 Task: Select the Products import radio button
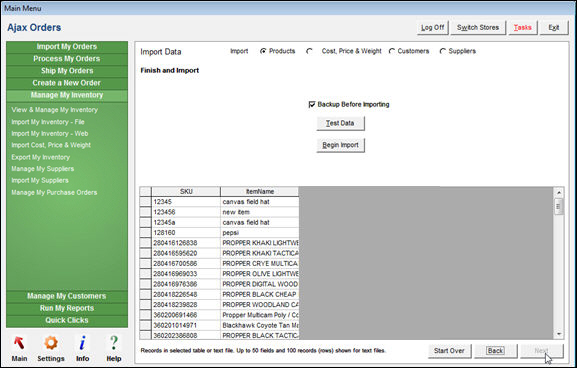[x=263, y=51]
